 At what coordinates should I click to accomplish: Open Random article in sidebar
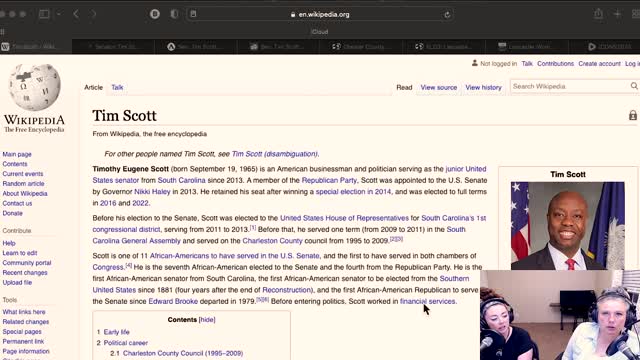click(x=23, y=184)
